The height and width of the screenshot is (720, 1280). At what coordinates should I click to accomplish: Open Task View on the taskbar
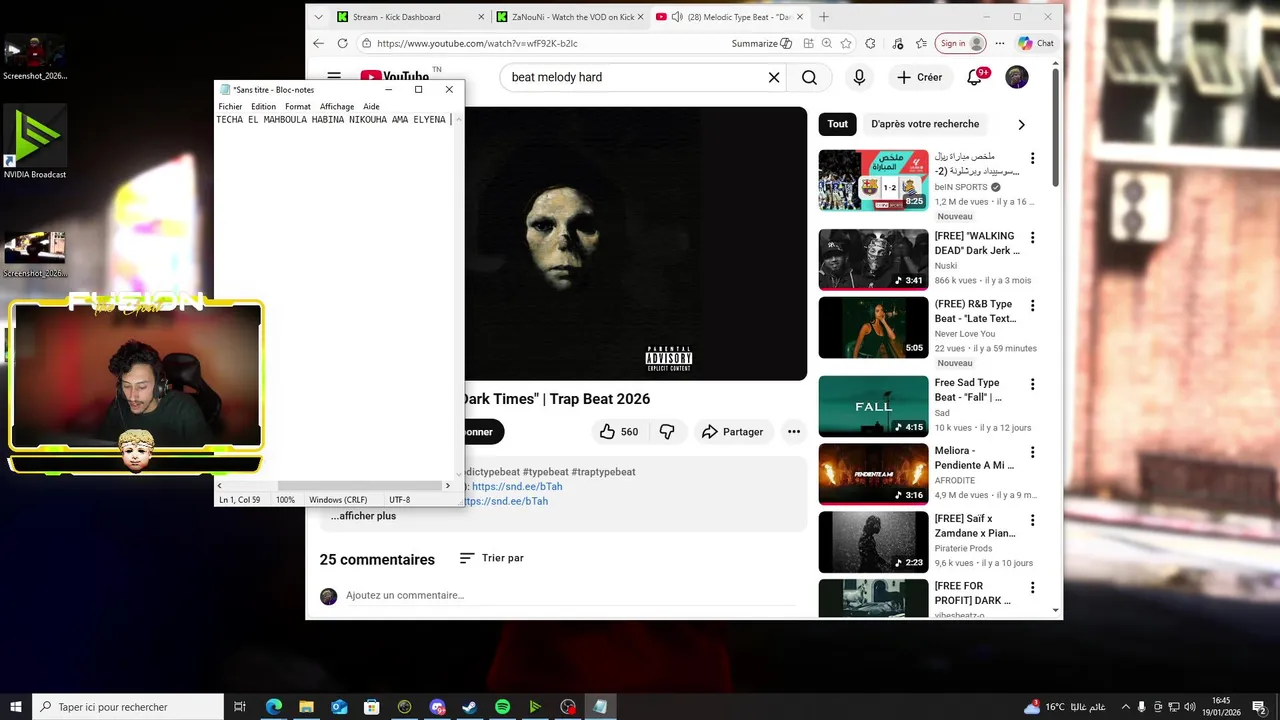tap(240, 707)
